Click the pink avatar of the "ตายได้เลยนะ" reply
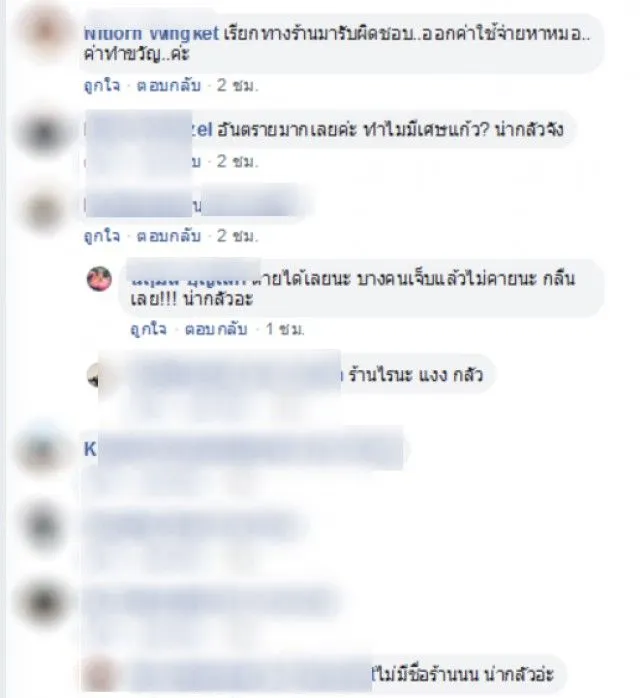This screenshot has width=640, height=698. 99,279
